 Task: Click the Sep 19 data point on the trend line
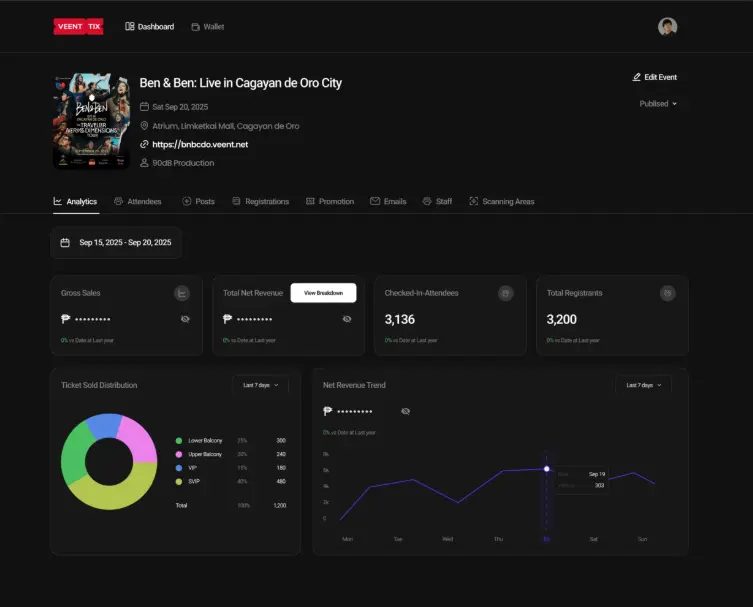(x=547, y=469)
